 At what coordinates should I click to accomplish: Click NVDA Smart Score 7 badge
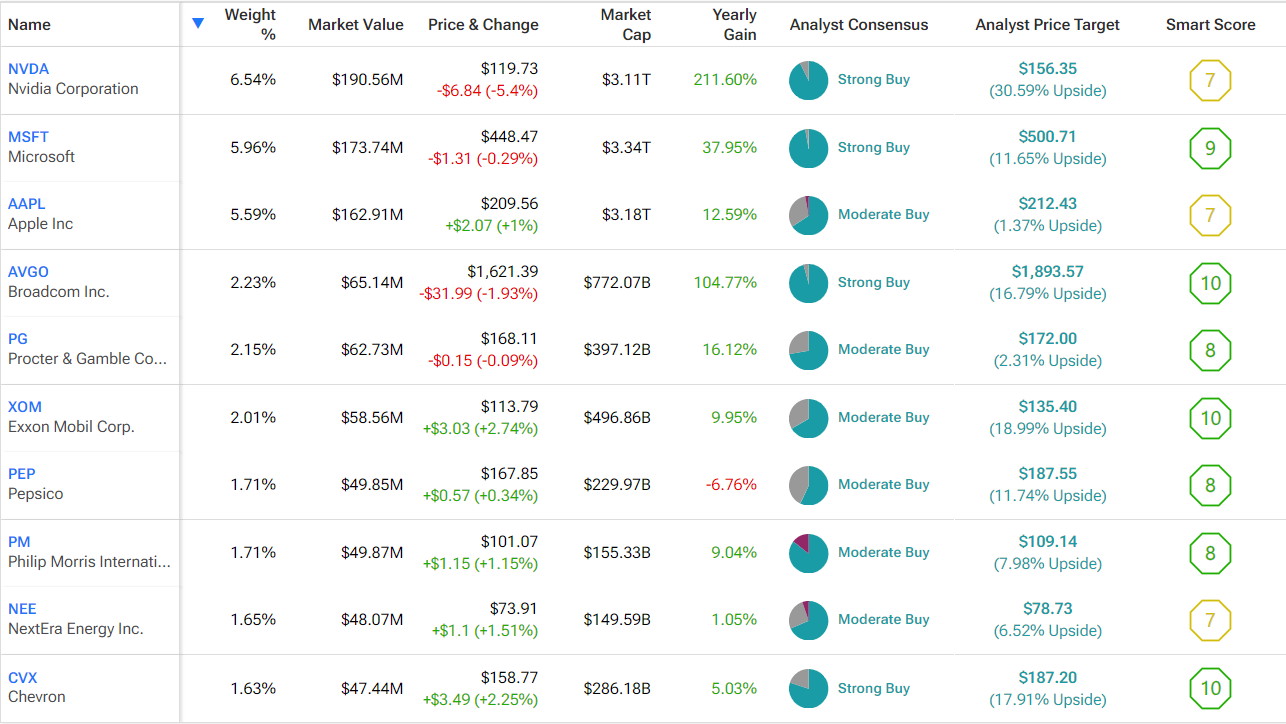click(x=1210, y=81)
